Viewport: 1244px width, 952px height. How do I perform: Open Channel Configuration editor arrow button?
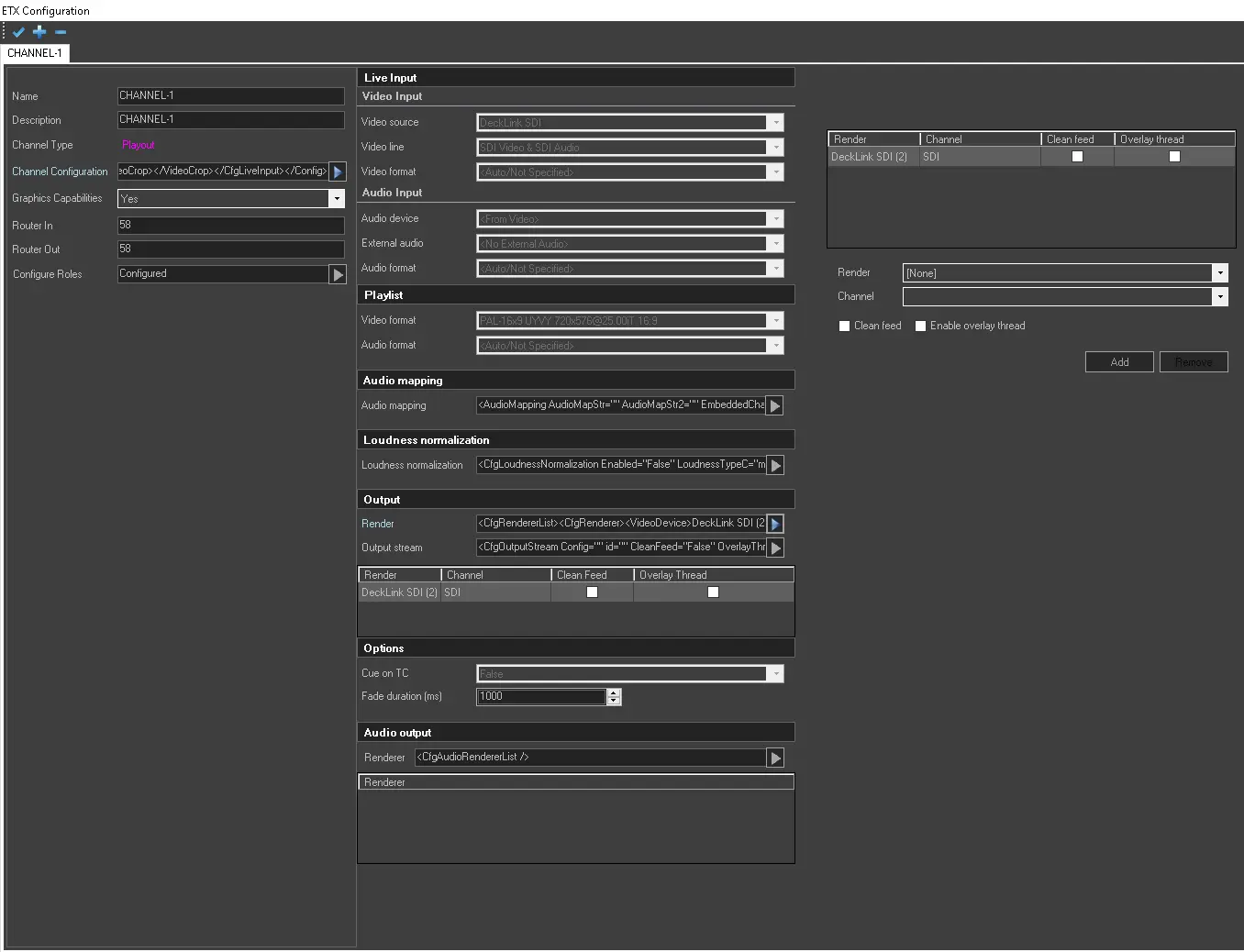[338, 172]
